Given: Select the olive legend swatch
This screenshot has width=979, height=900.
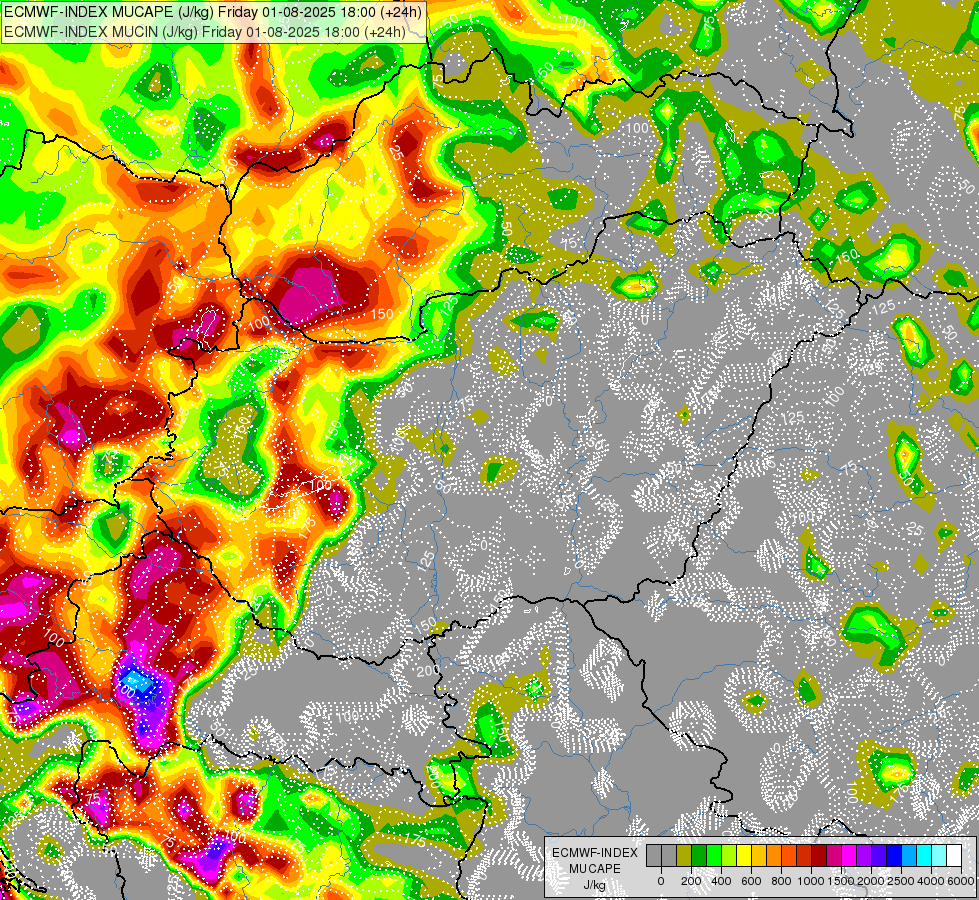Looking at the screenshot, I should click(684, 856).
